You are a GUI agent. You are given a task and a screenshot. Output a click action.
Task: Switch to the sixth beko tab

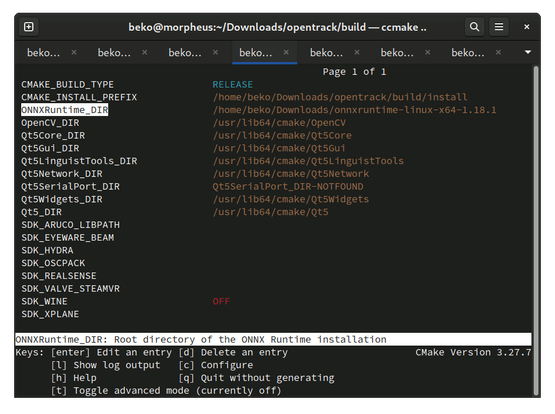coord(397,53)
